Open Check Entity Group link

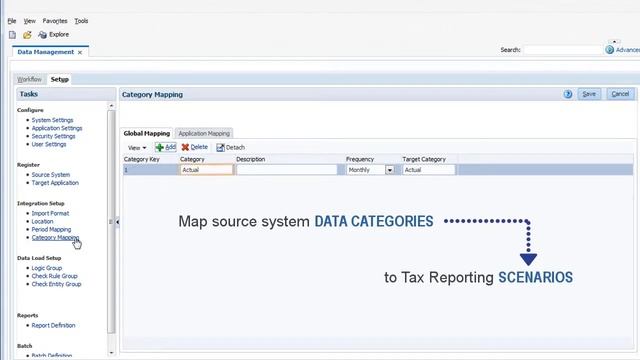coord(56,284)
